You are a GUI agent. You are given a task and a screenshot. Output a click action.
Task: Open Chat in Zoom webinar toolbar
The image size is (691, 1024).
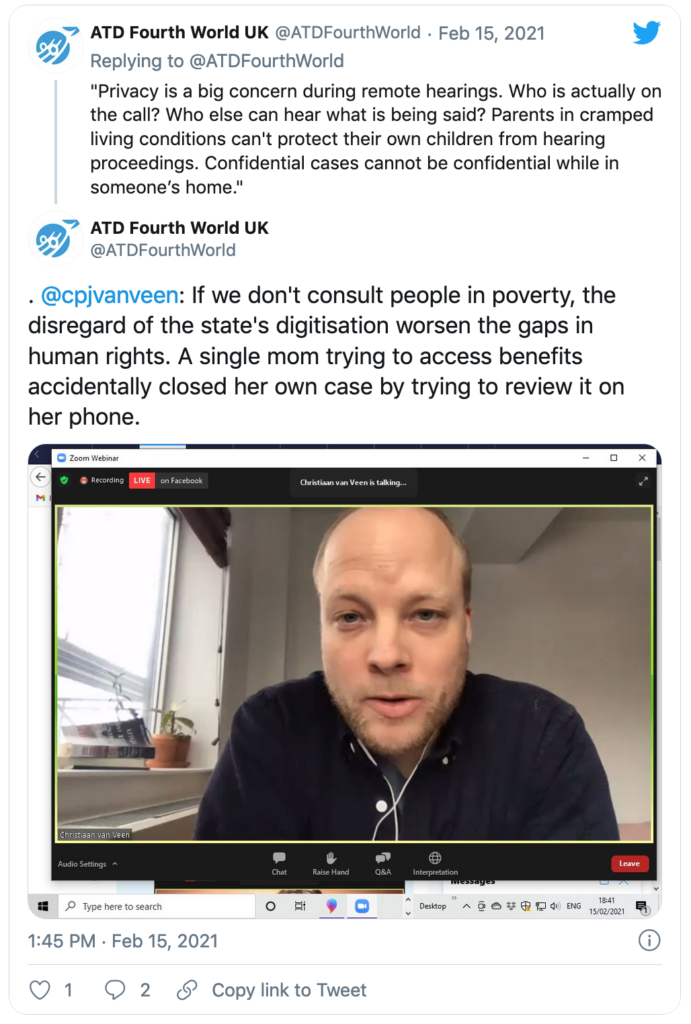point(279,863)
